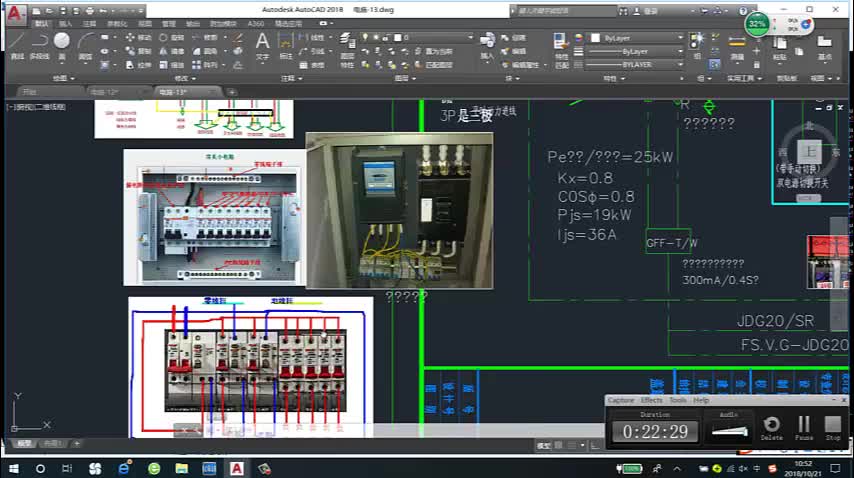Click the new drawing tab plus button
Screen dimensions: 854x478
coord(231,92)
